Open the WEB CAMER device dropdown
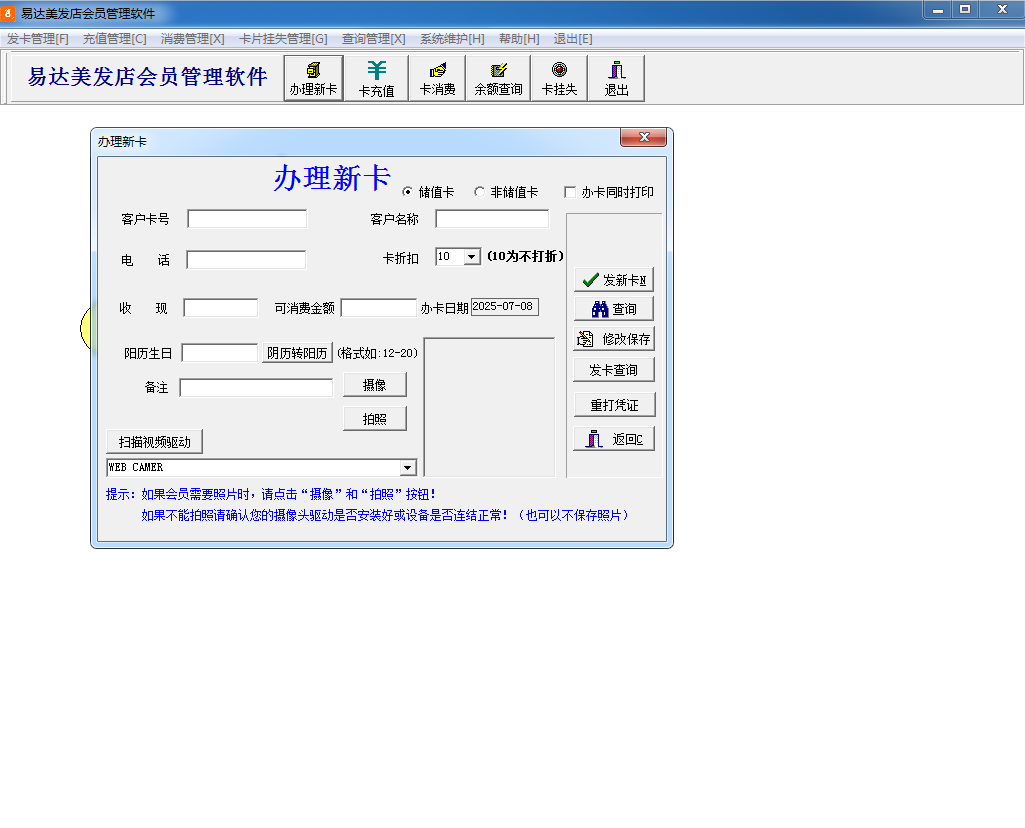1025x828 pixels. tap(407, 468)
